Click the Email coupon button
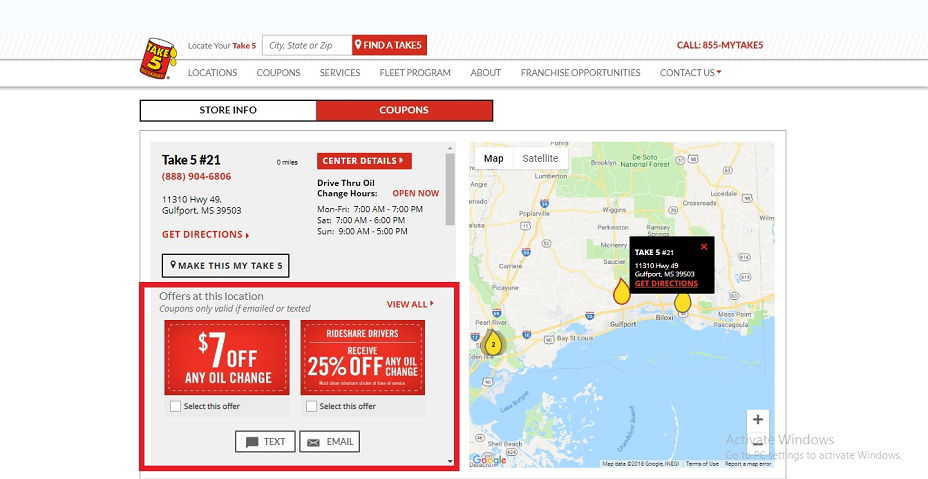Viewport: 928px width, 479px height. 330,442
